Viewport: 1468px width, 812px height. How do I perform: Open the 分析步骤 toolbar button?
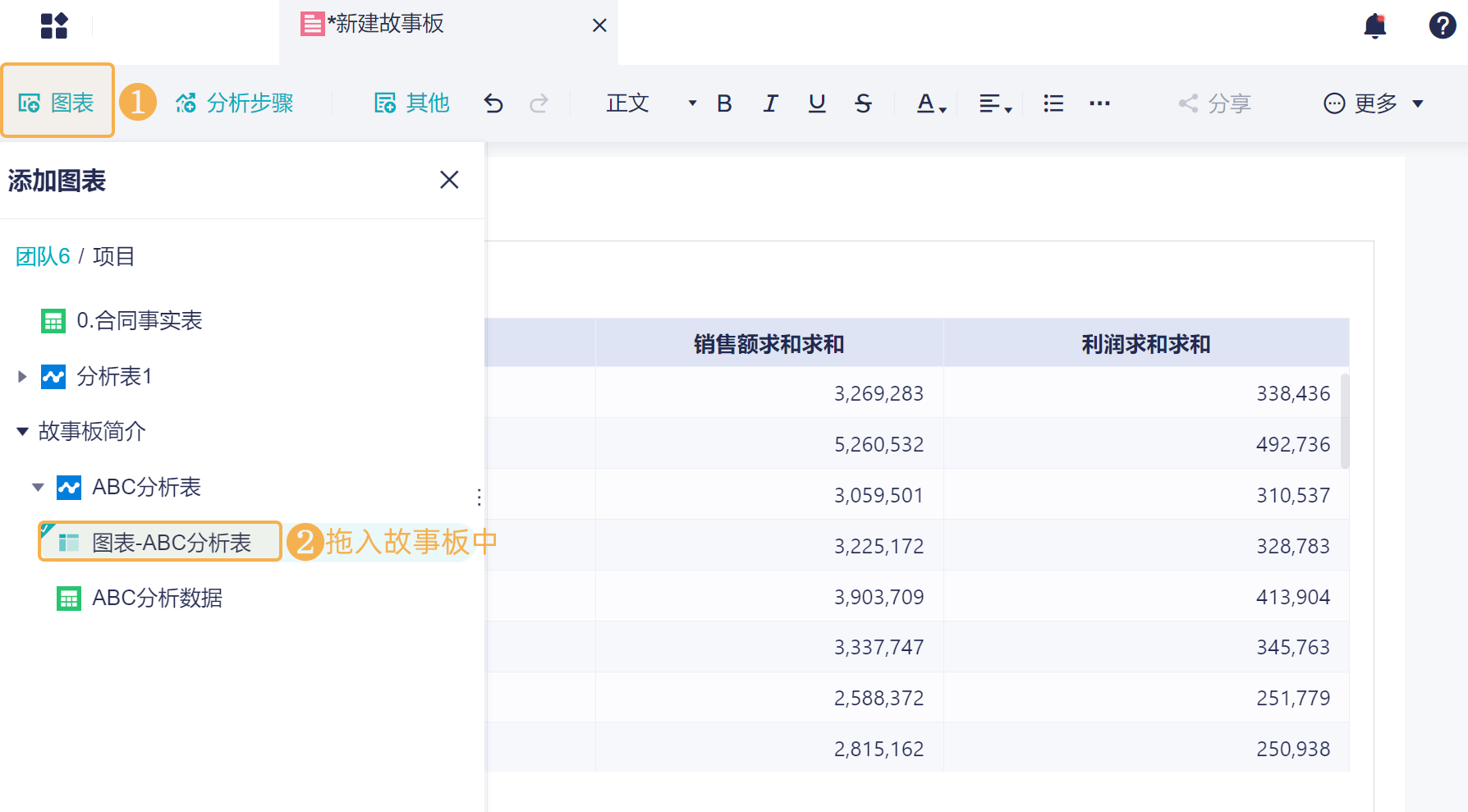[235, 103]
